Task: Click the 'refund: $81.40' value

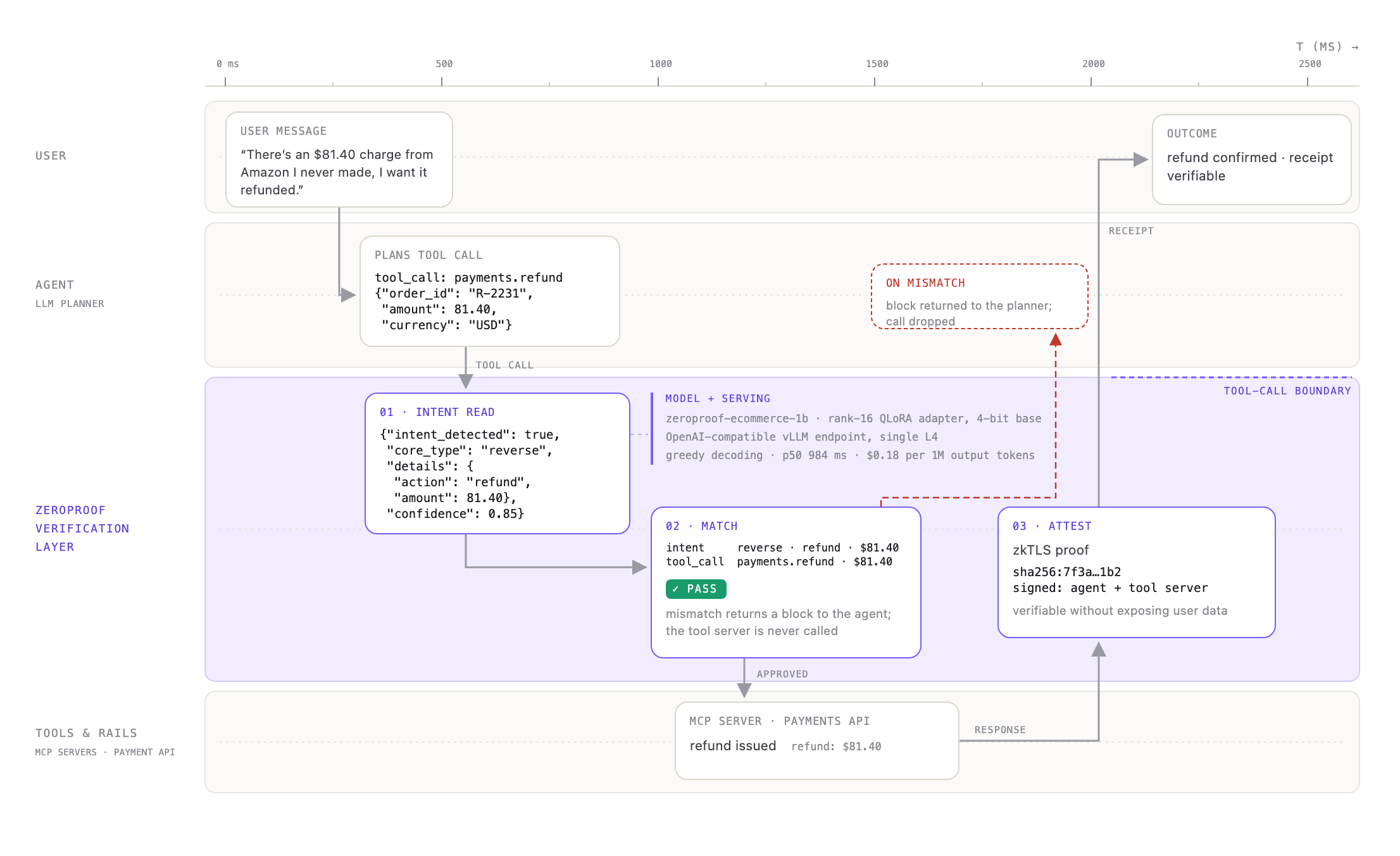Action: [x=836, y=746]
